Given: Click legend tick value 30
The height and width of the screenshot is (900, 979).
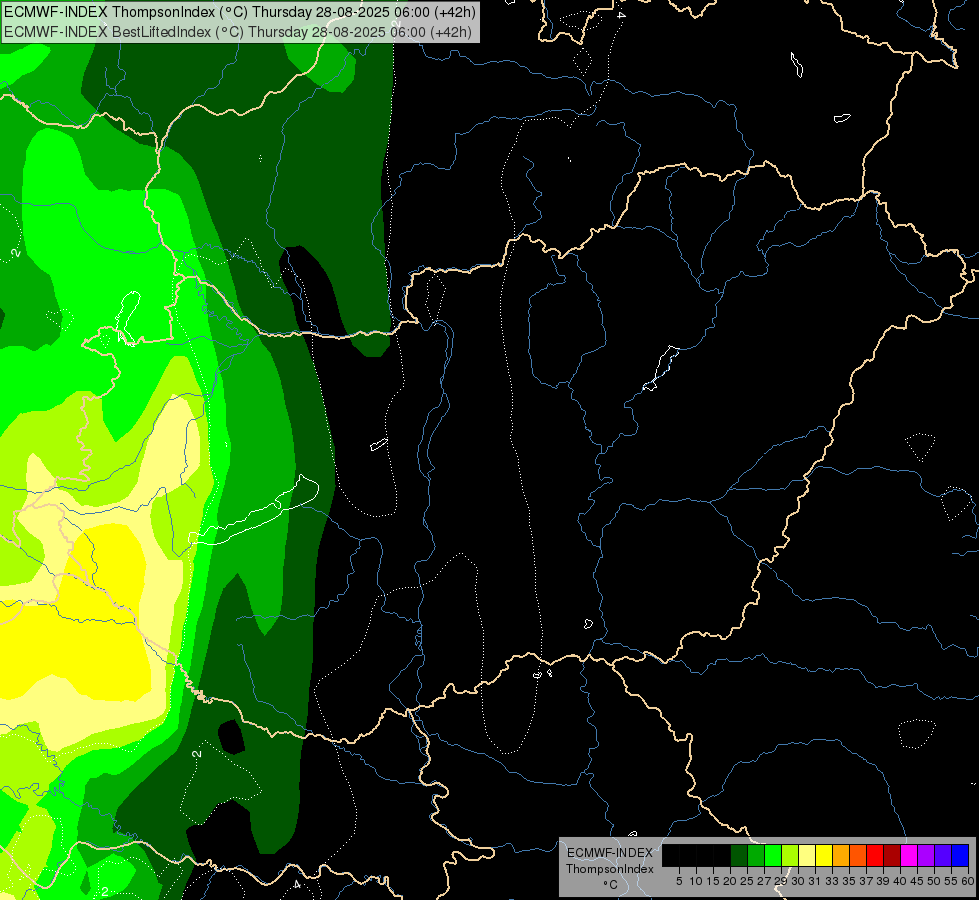Looking at the screenshot, I should (x=799, y=881).
